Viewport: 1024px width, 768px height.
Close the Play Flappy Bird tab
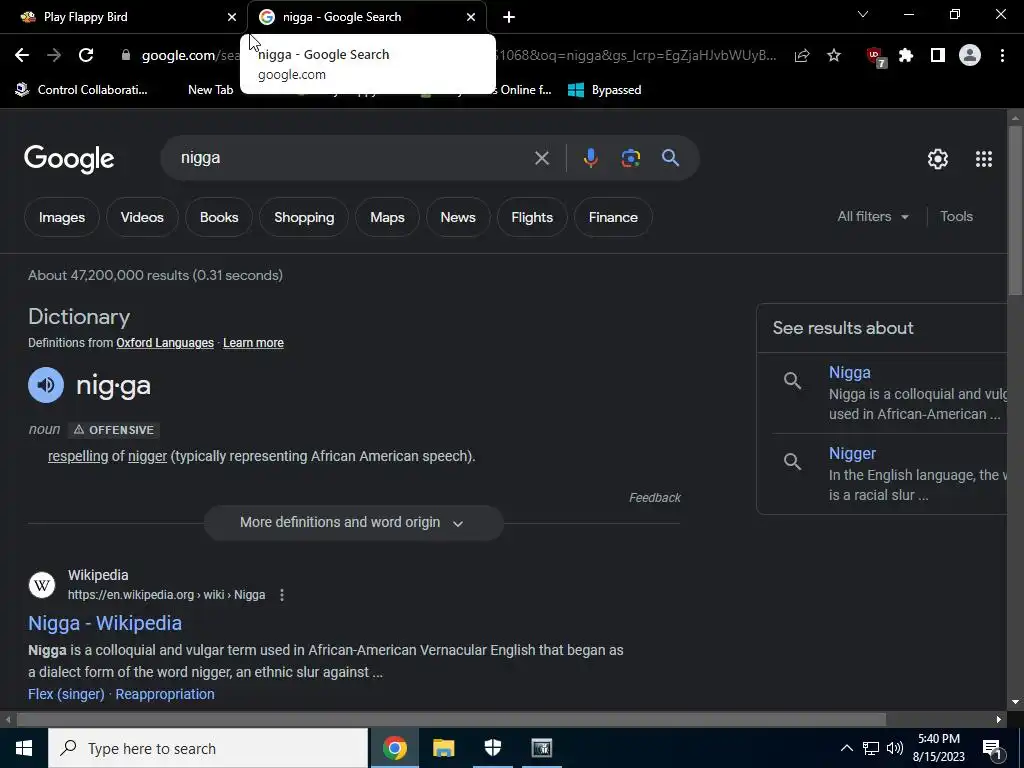coord(231,17)
